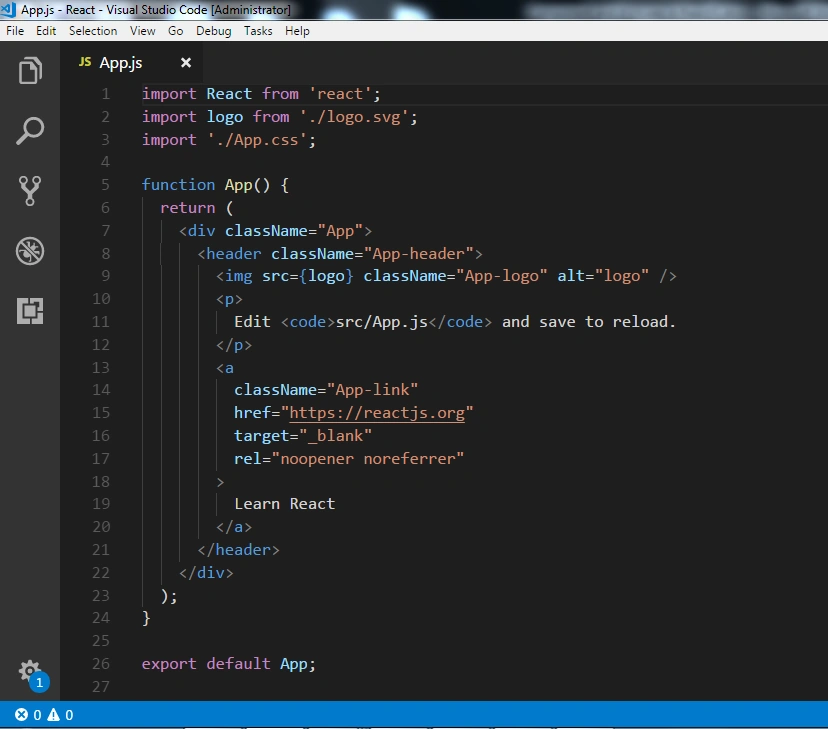
Task: Click "noopener noreferrer" rel value
Action: [x=368, y=459]
